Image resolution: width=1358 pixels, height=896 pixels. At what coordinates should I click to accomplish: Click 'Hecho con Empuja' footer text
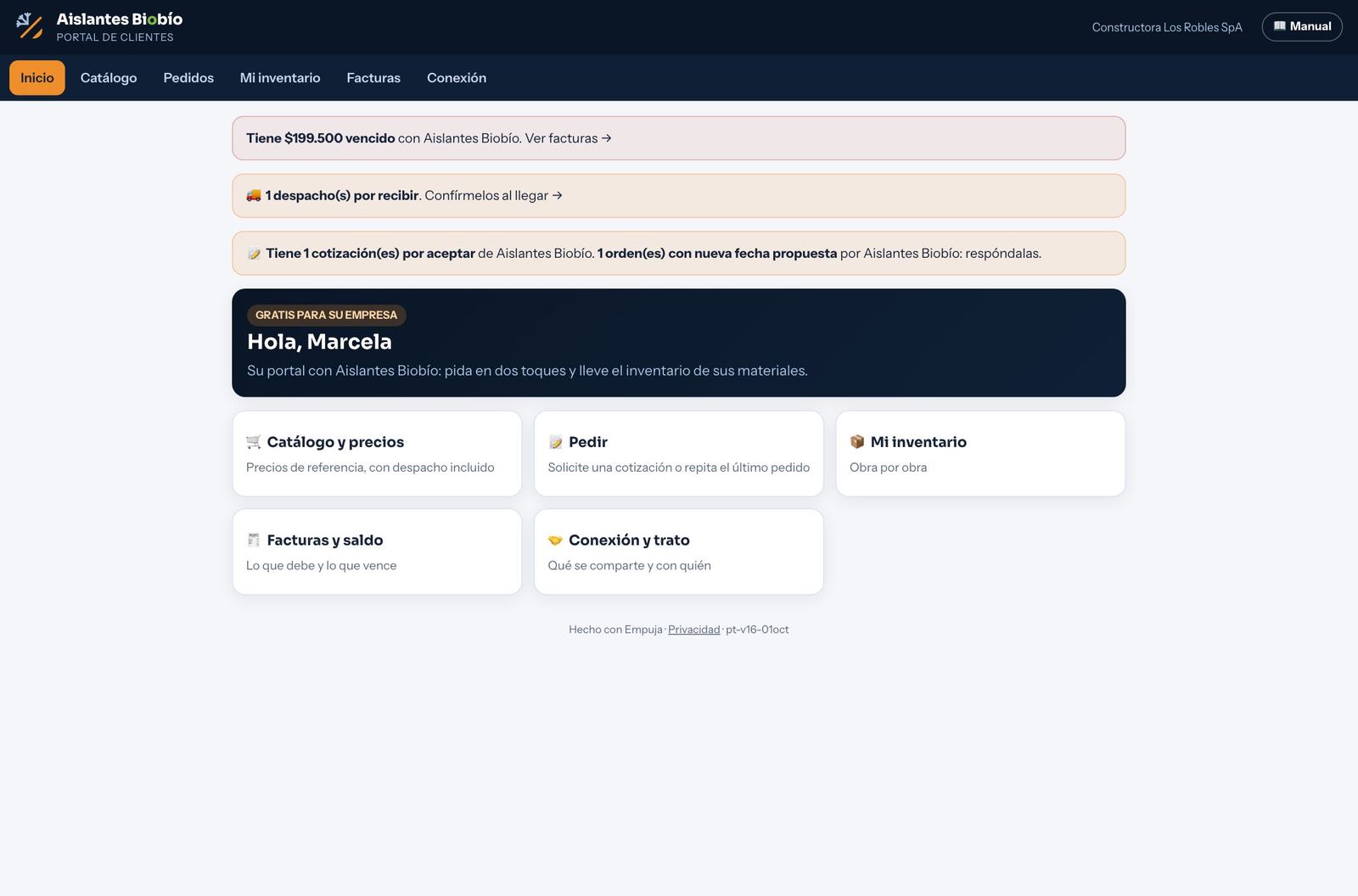pos(615,630)
